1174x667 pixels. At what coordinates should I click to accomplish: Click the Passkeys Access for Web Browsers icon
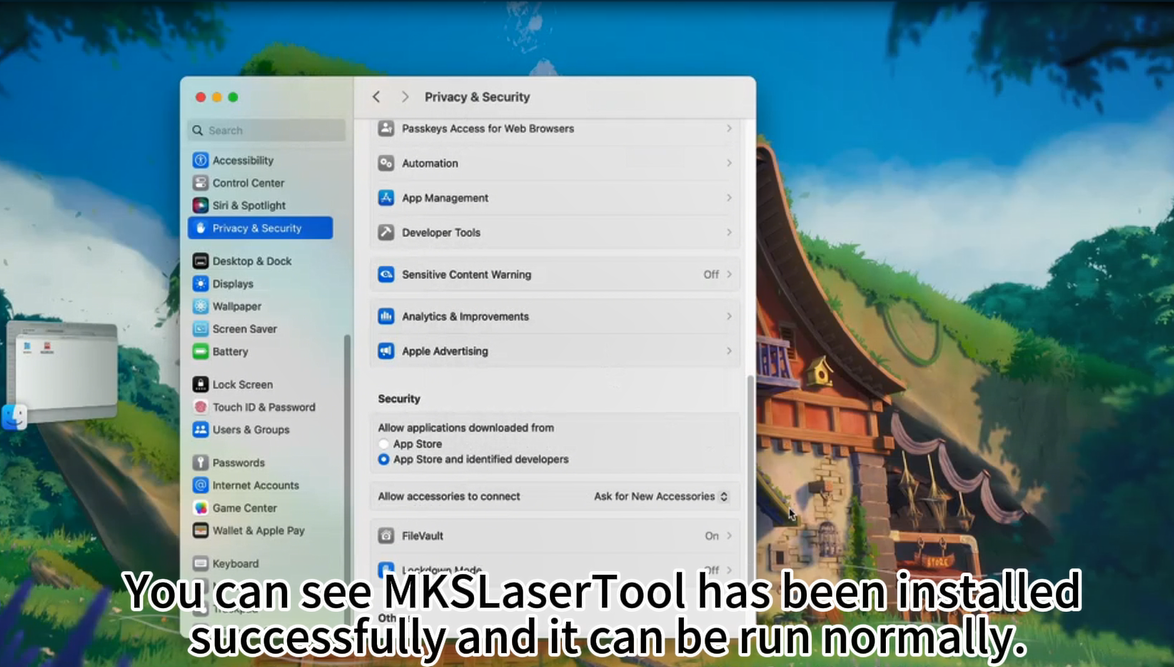coord(386,129)
